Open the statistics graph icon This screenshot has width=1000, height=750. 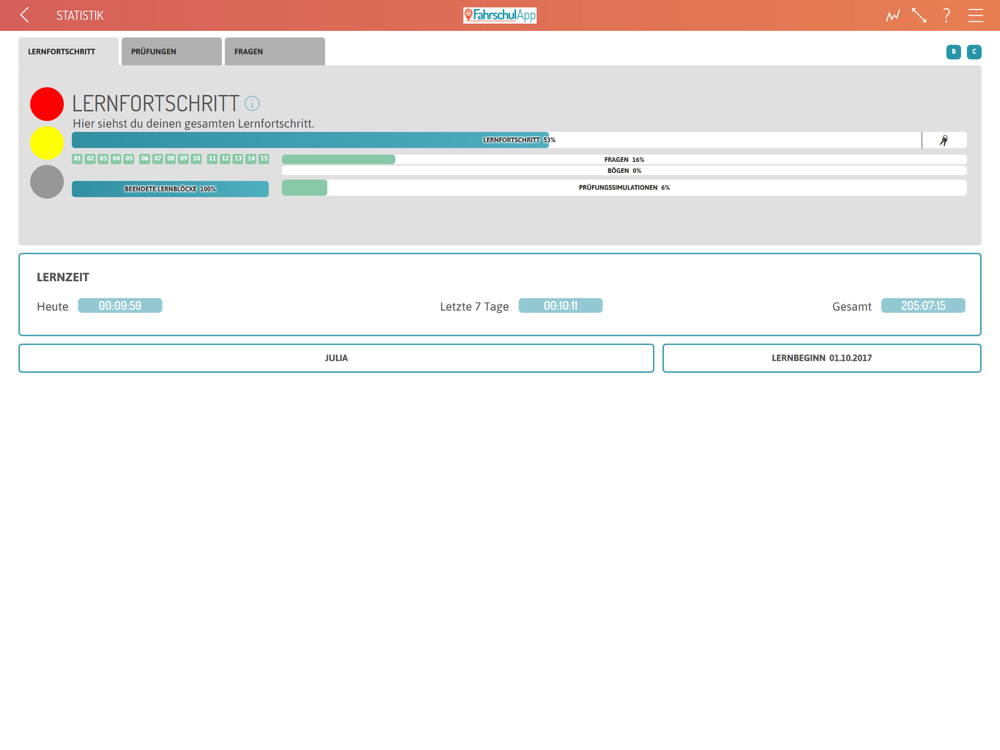click(x=892, y=15)
